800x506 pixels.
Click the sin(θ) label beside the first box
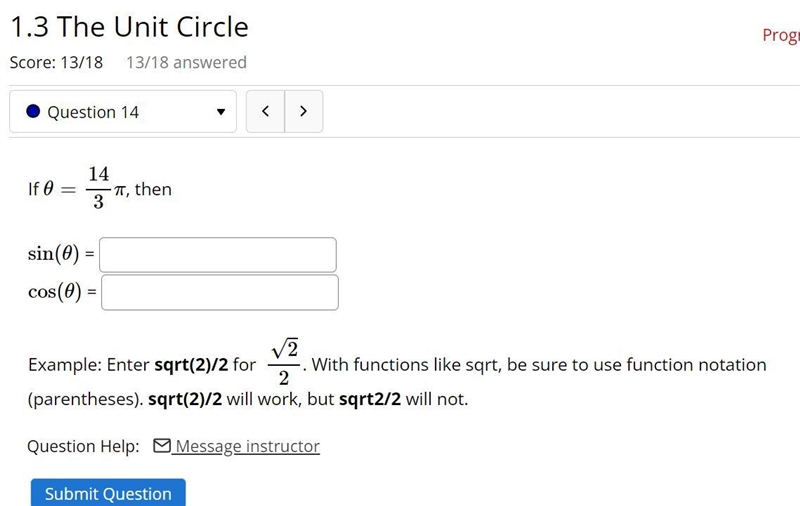tap(54, 254)
